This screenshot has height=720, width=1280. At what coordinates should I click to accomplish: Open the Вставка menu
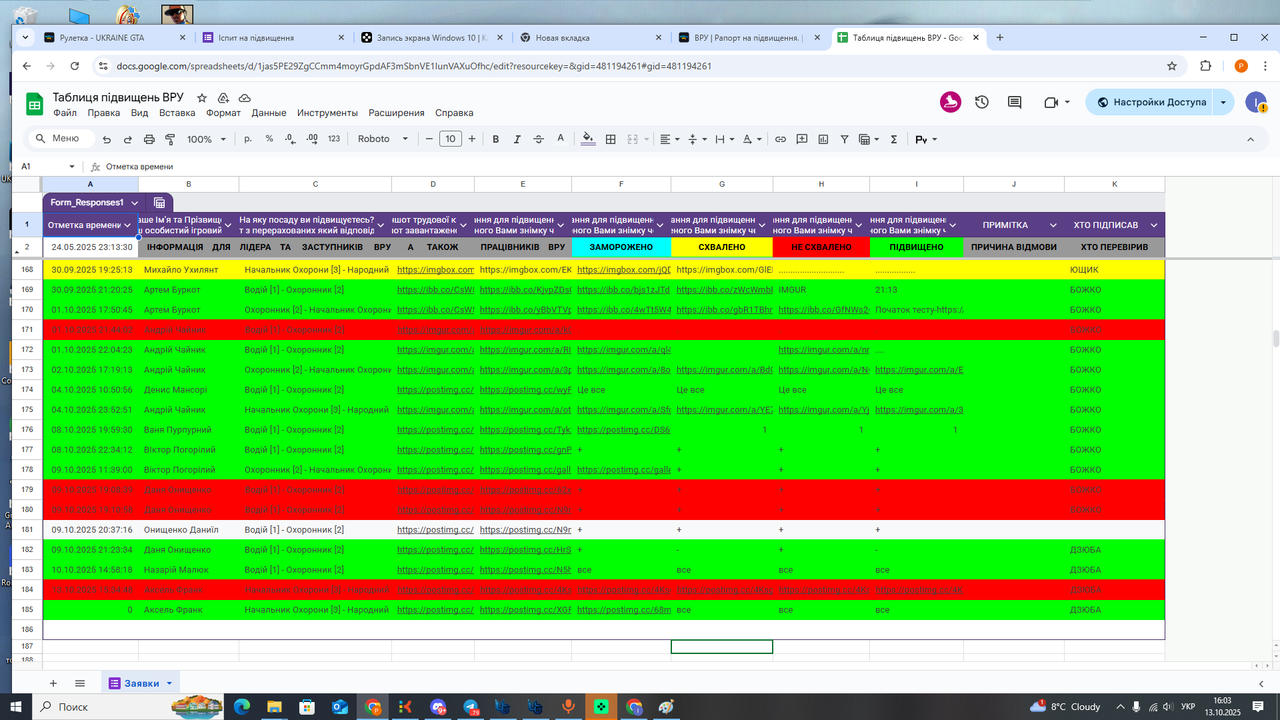point(177,113)
